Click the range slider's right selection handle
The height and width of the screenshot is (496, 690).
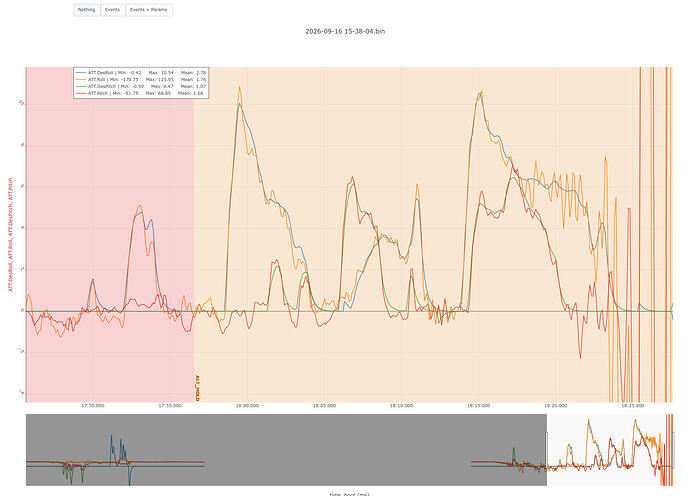[673, 450]
